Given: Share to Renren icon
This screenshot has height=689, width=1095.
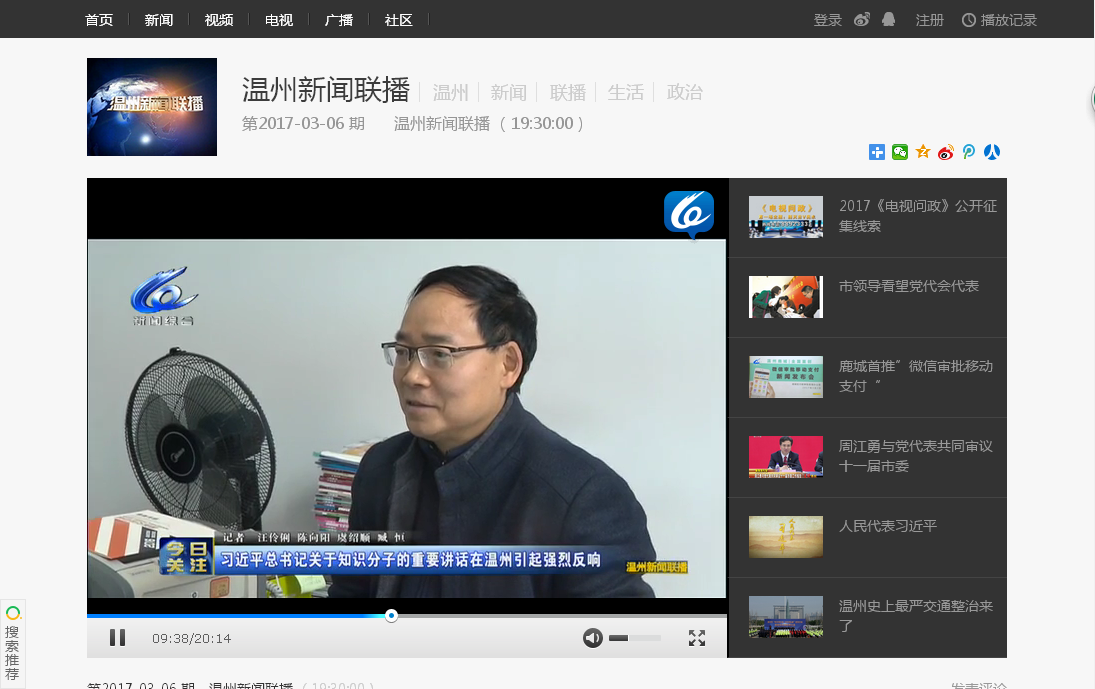Looking at the screenshot, I should tap(992, 151).
